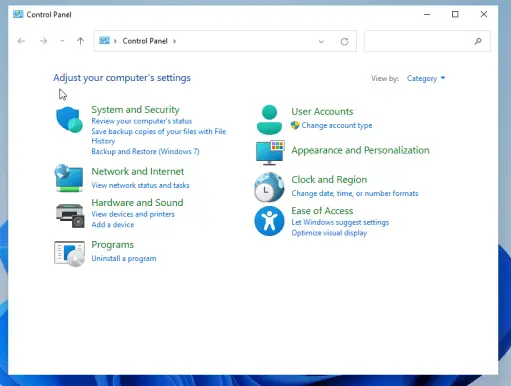The image size is (511, 386).
Task: Maximize the Control Panel window
Action: point(455,14)
